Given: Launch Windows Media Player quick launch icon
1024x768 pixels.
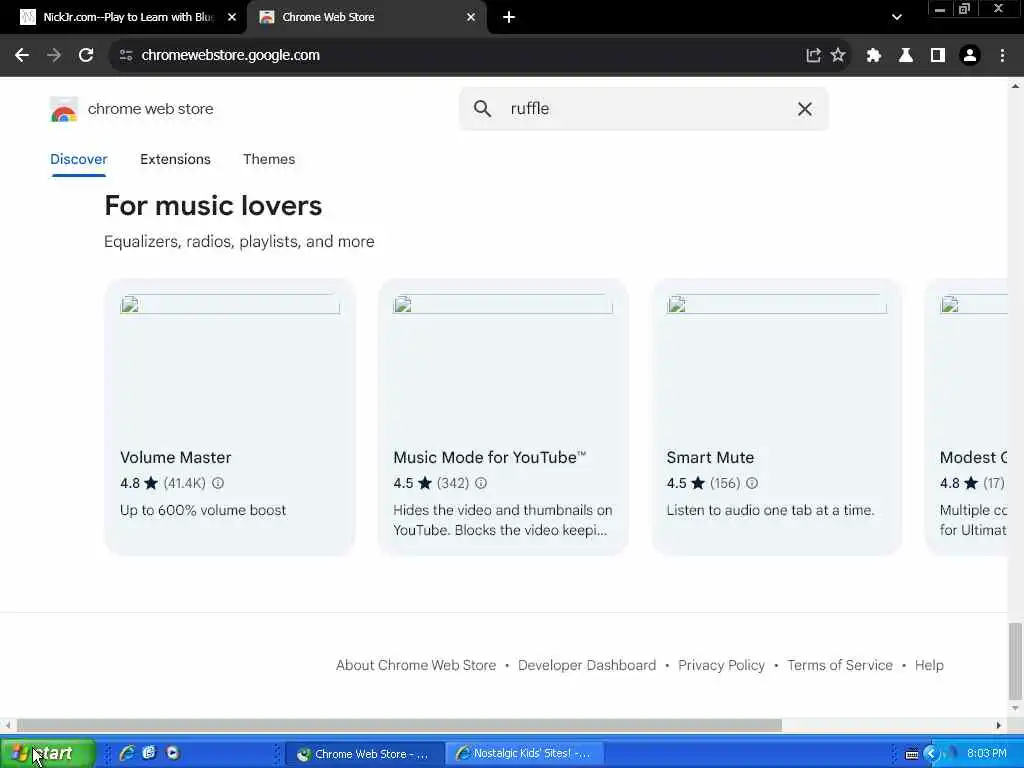Looking at the screenshot, I should point(172,753).
